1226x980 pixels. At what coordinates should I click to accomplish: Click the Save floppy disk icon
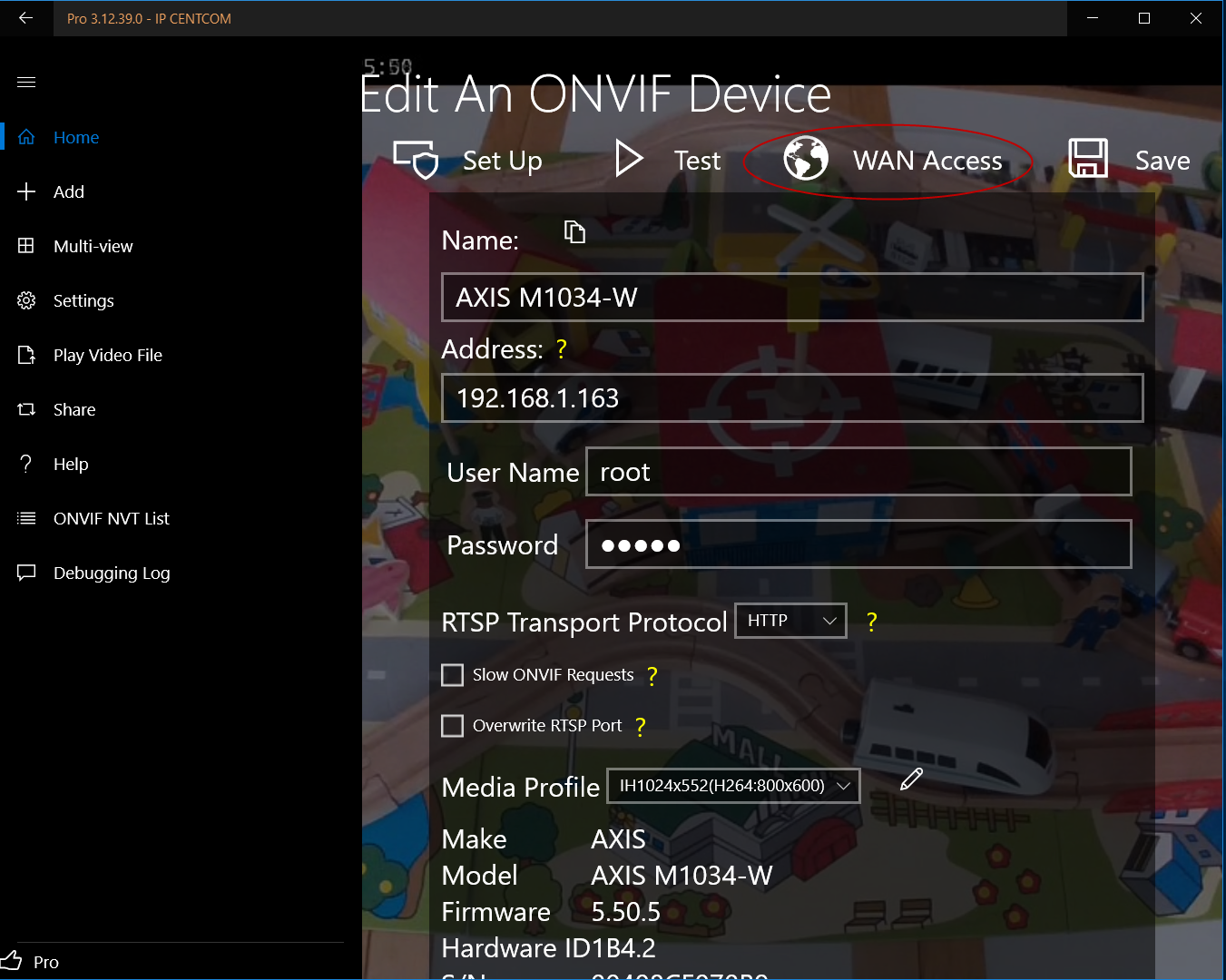pyautogui.click(x=1087, y=159)
